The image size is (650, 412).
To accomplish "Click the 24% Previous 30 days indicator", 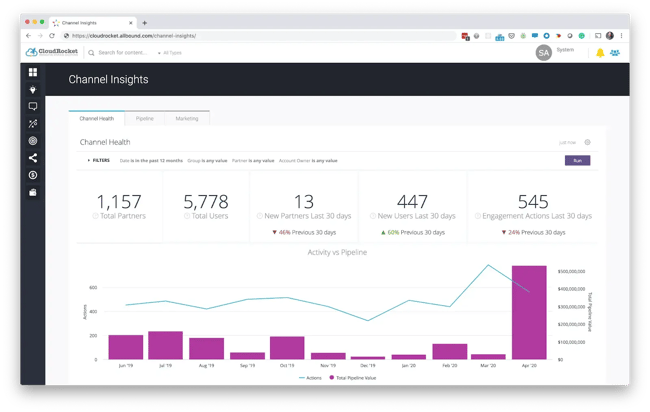I will pos(533,233).
